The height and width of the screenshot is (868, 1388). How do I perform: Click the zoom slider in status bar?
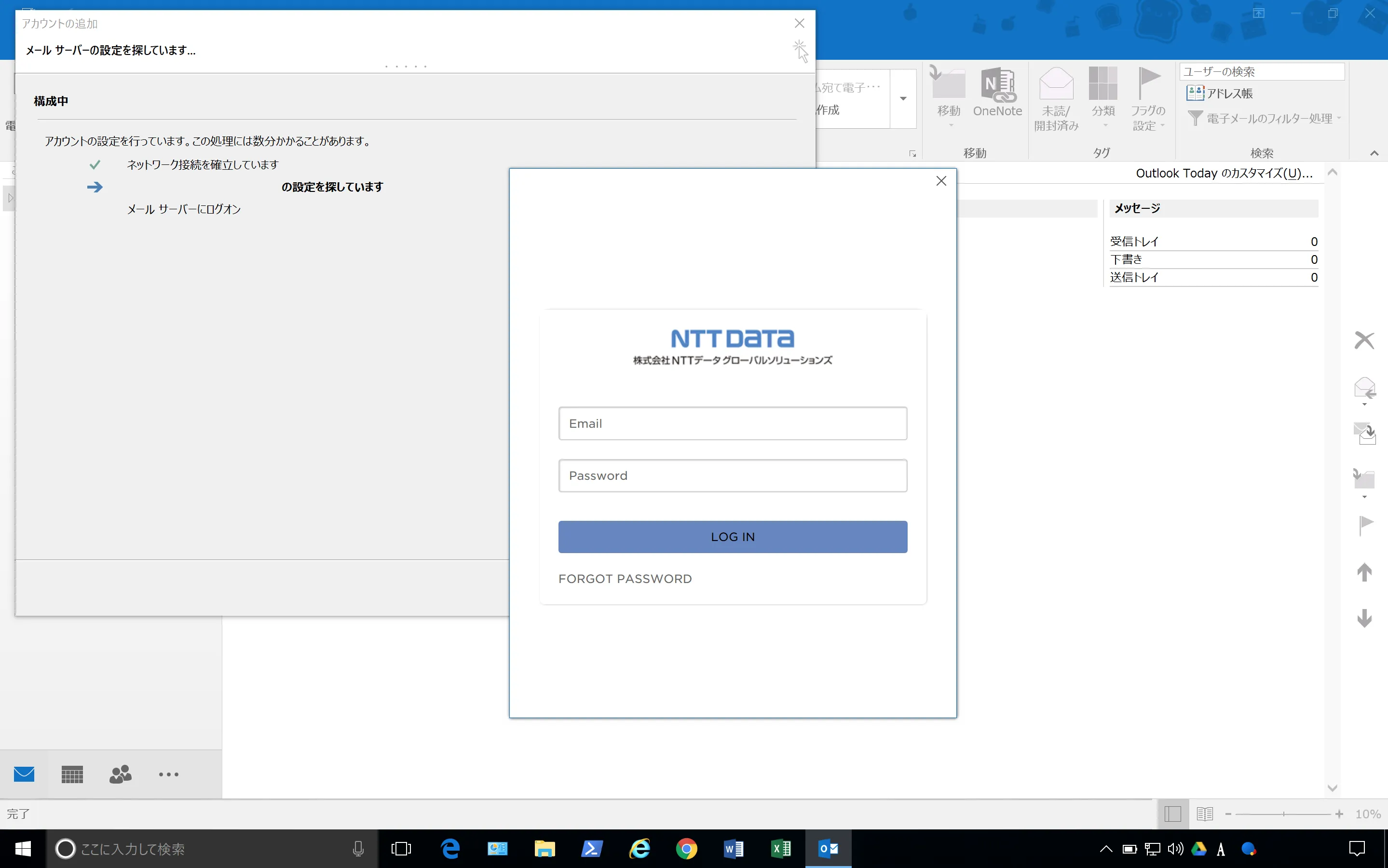[1283, 814]
